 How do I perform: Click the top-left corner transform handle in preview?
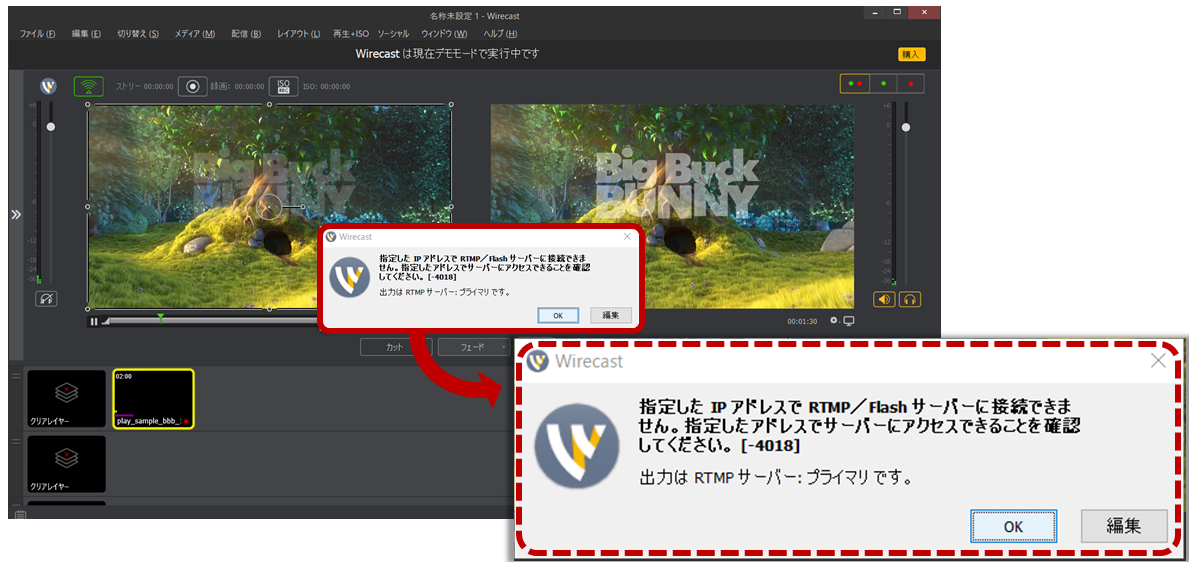tap(87, 105)
